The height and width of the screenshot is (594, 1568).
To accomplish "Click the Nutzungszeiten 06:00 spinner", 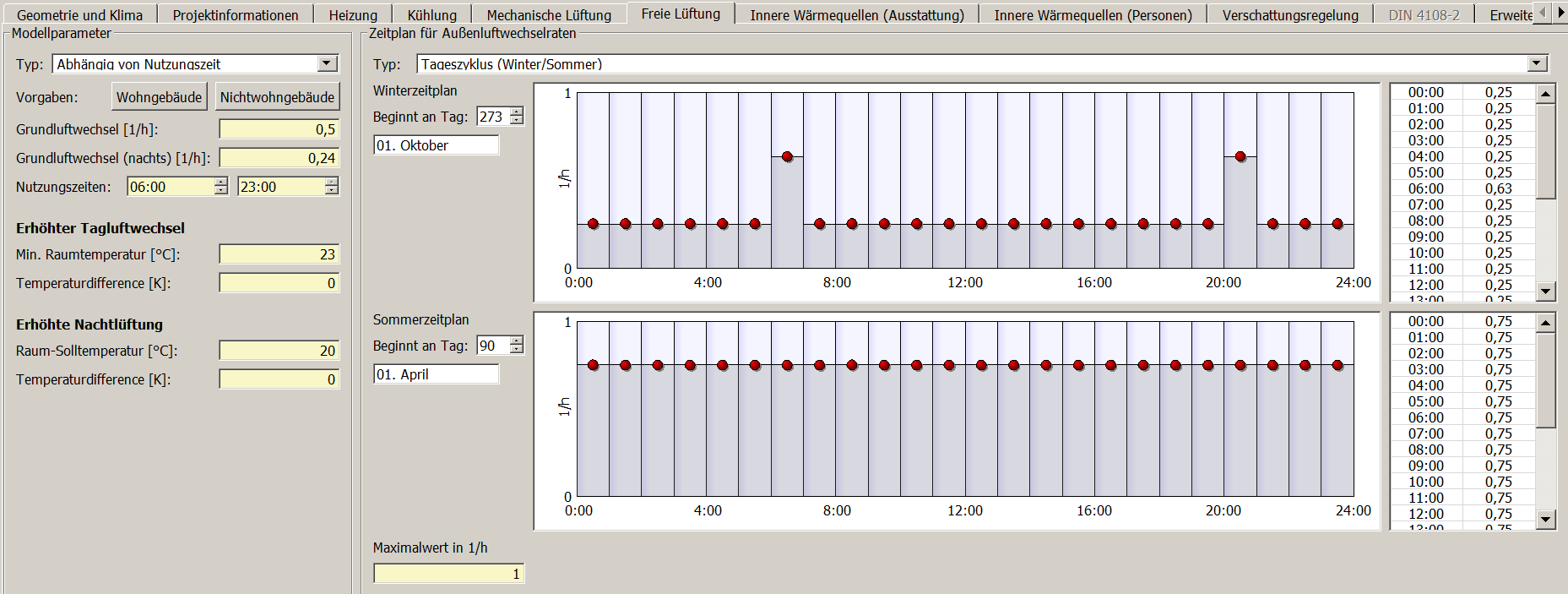I will click(x=220, y=187).
